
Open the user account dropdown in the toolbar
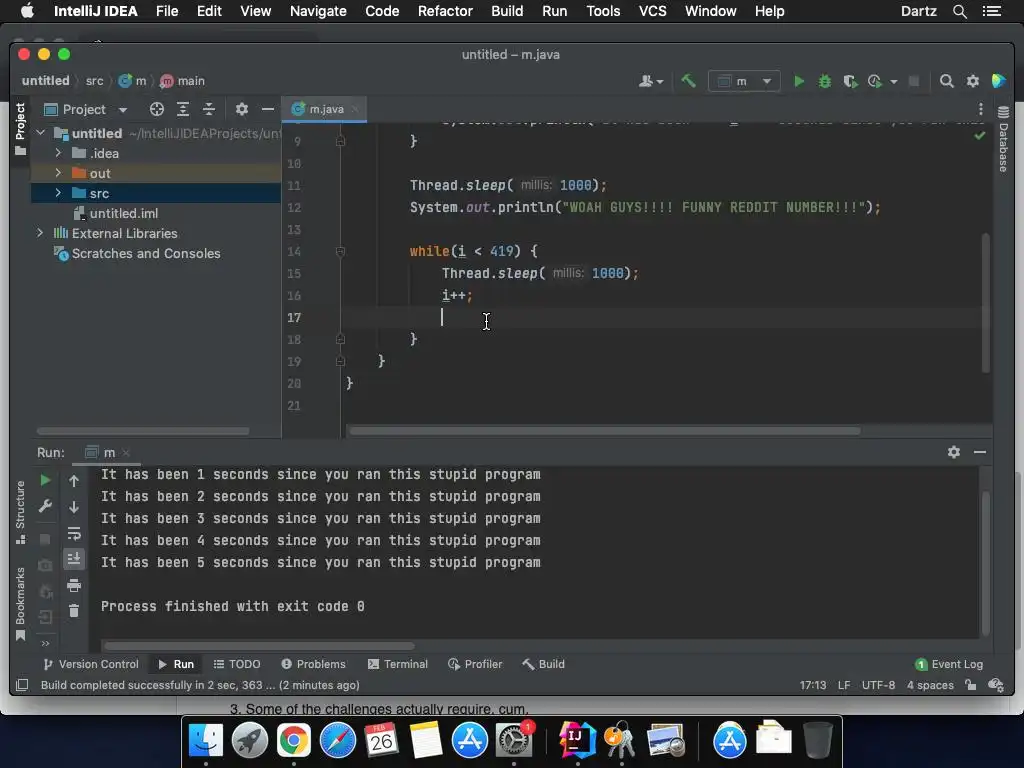(651, 81)
